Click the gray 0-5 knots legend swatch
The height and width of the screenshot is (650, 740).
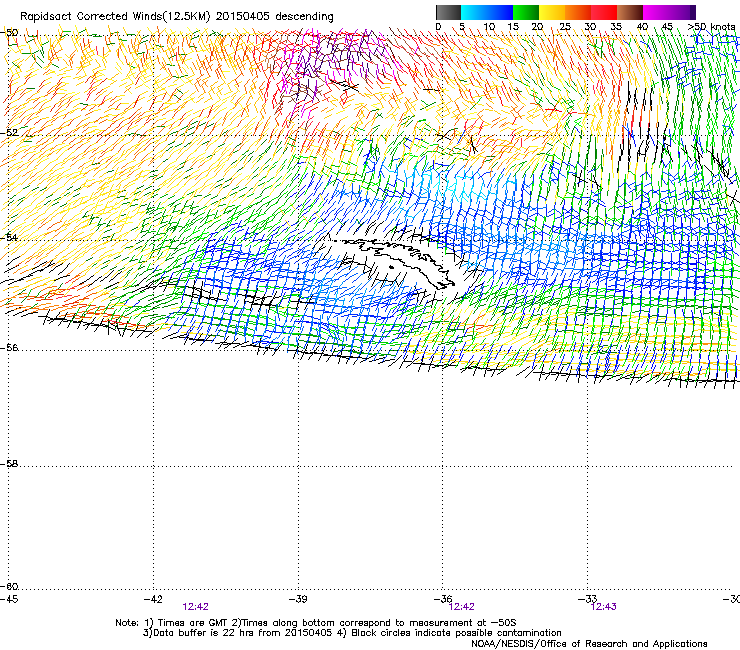448,12
